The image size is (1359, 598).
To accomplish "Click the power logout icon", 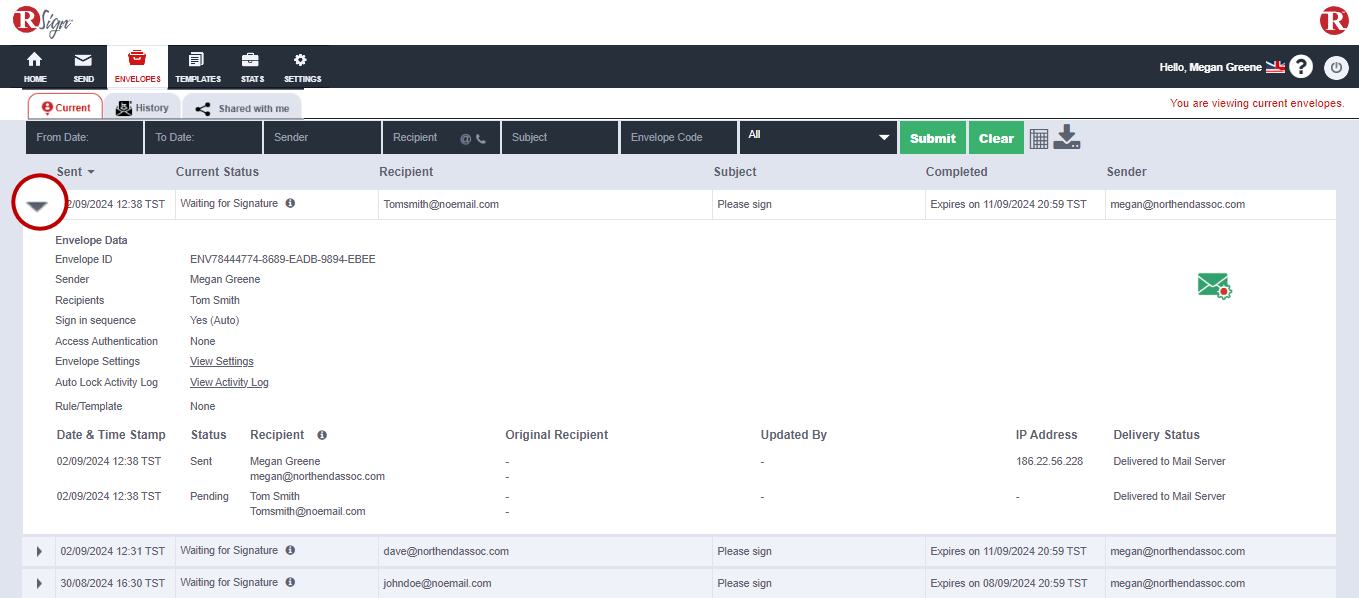I will point(1336,68).
